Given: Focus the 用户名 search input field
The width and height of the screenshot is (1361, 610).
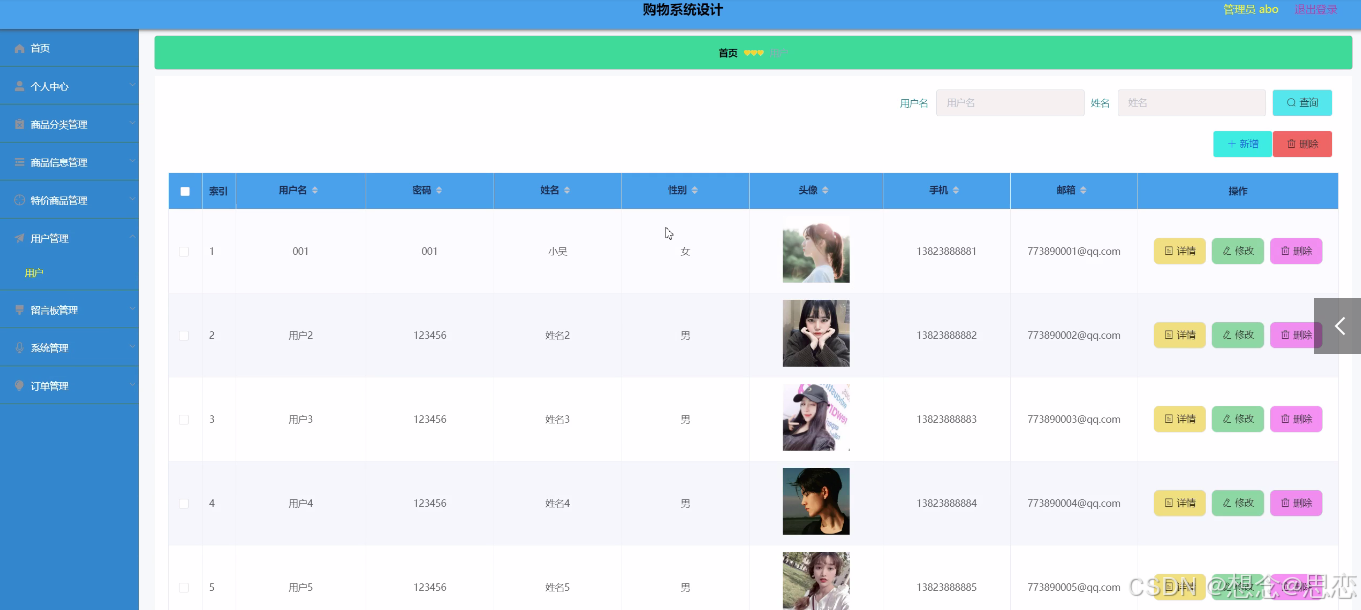Looking at the screenshot, I should click(1010, 103).
